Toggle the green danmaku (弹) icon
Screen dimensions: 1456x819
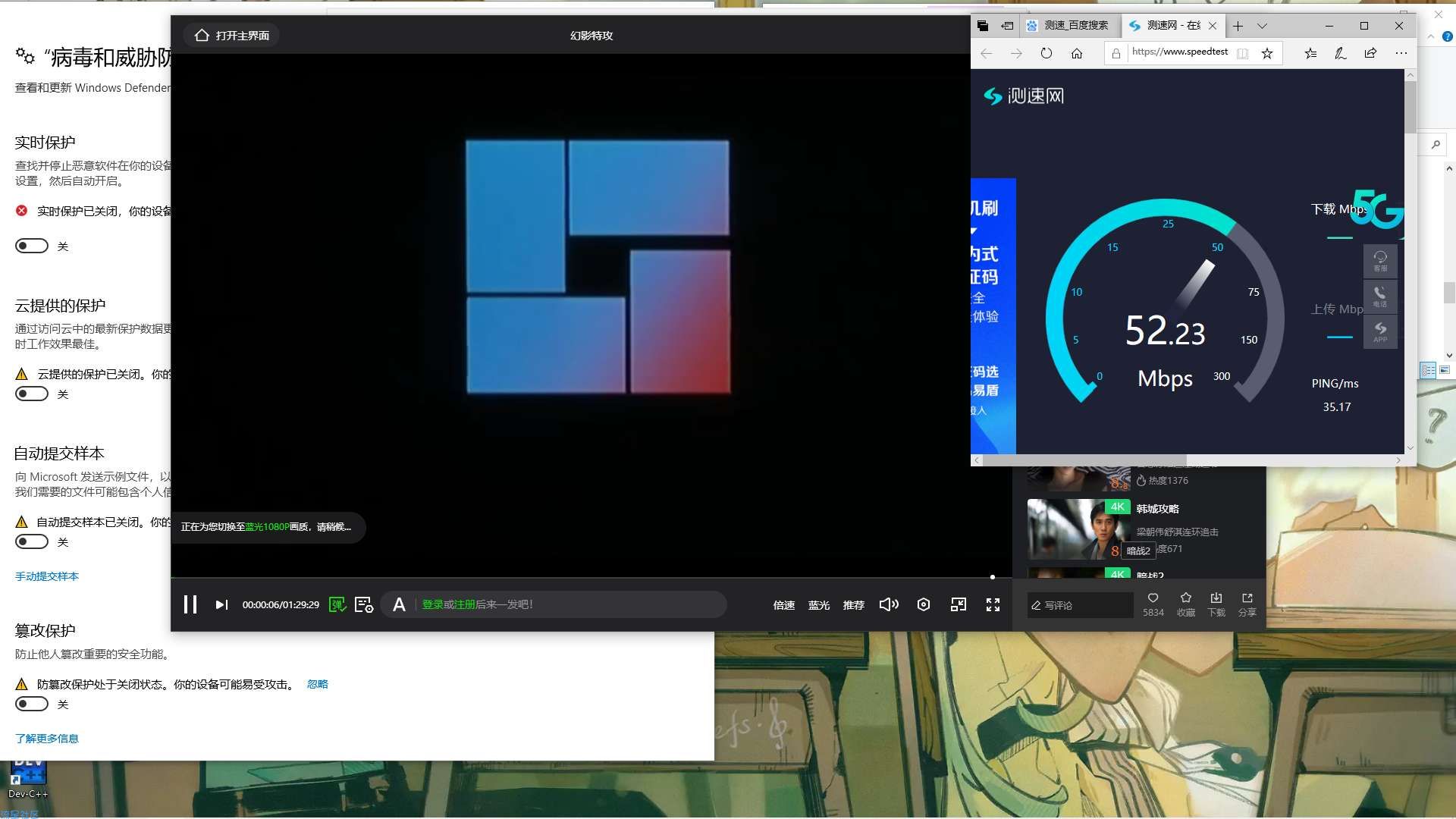(x=337, y=604)
